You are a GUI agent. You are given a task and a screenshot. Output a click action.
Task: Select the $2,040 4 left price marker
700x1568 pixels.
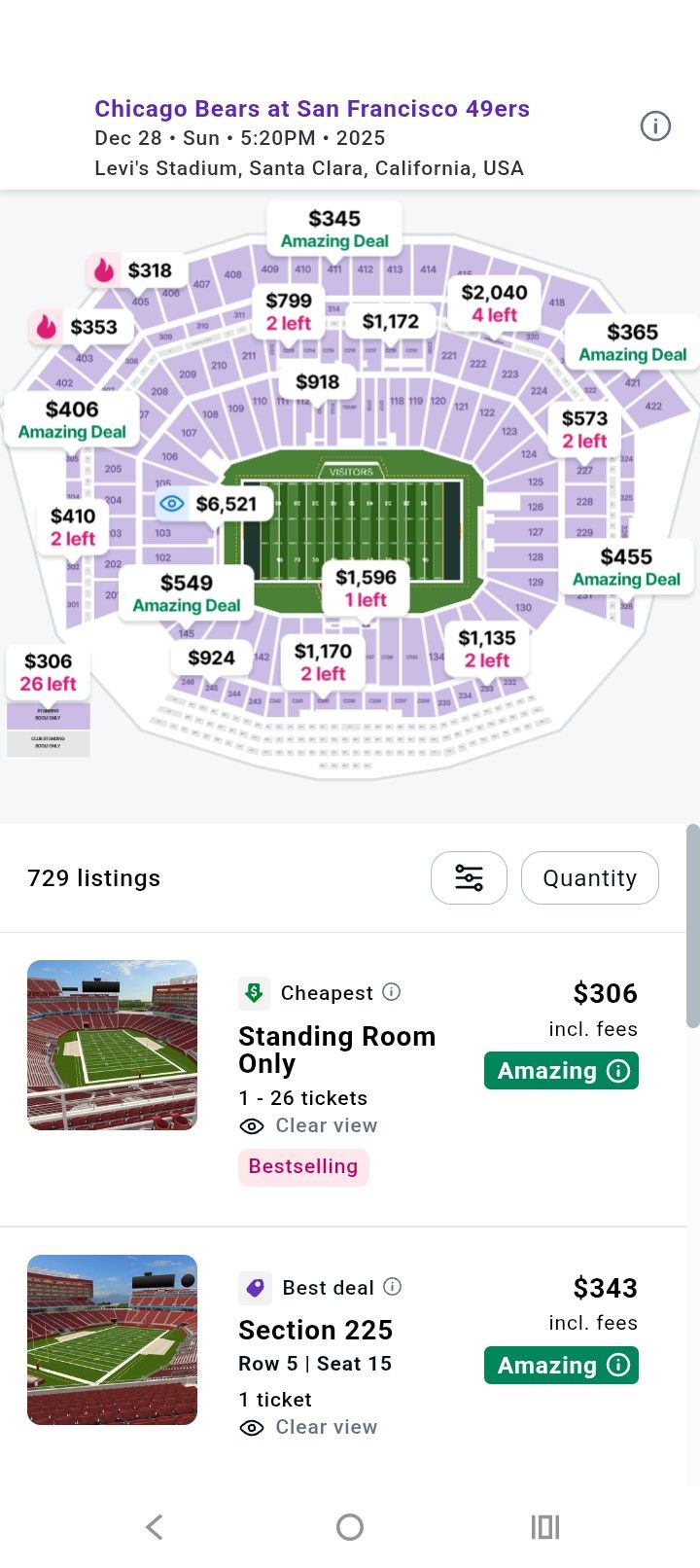494,303
